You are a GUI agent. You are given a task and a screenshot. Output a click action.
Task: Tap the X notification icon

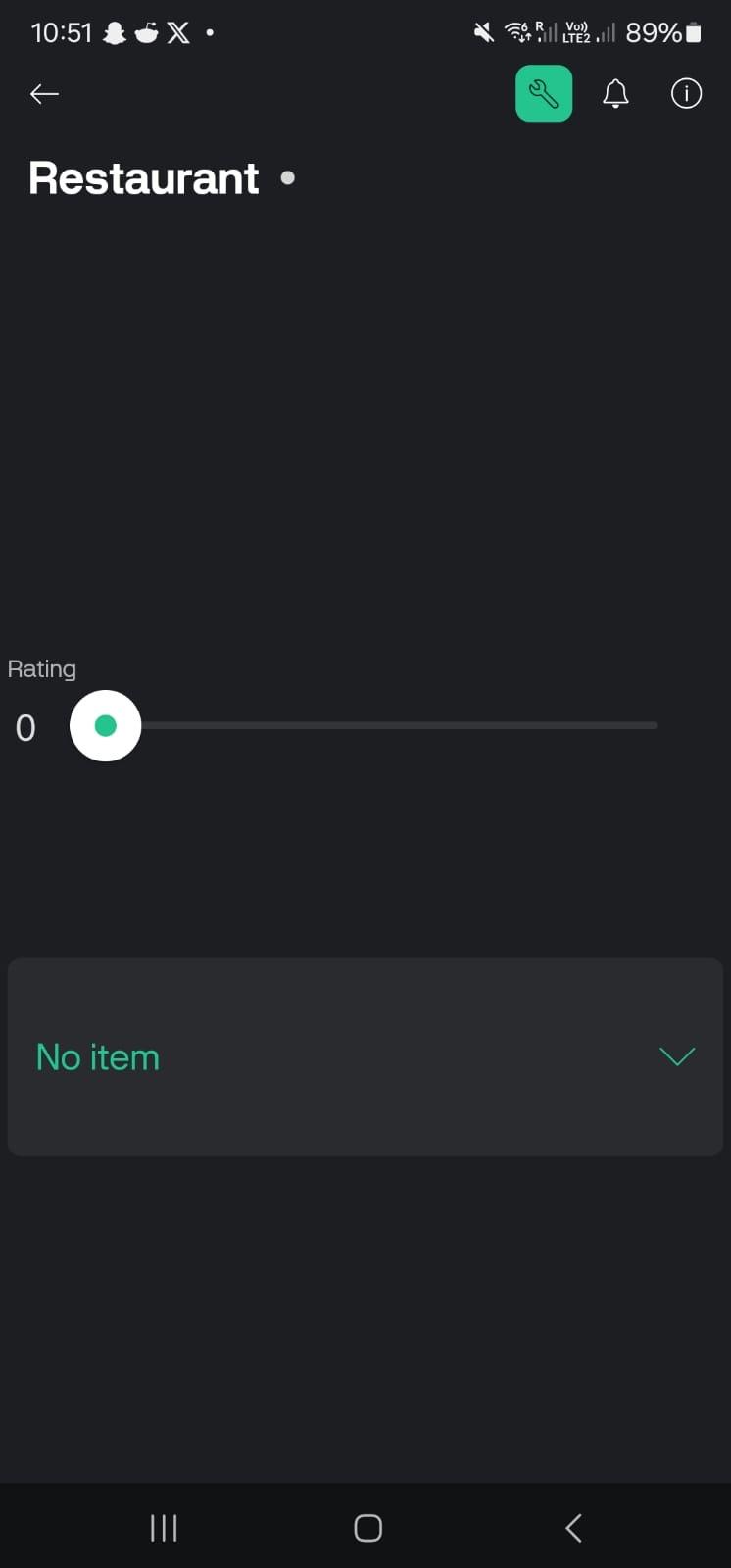click(x=177, y=32)
